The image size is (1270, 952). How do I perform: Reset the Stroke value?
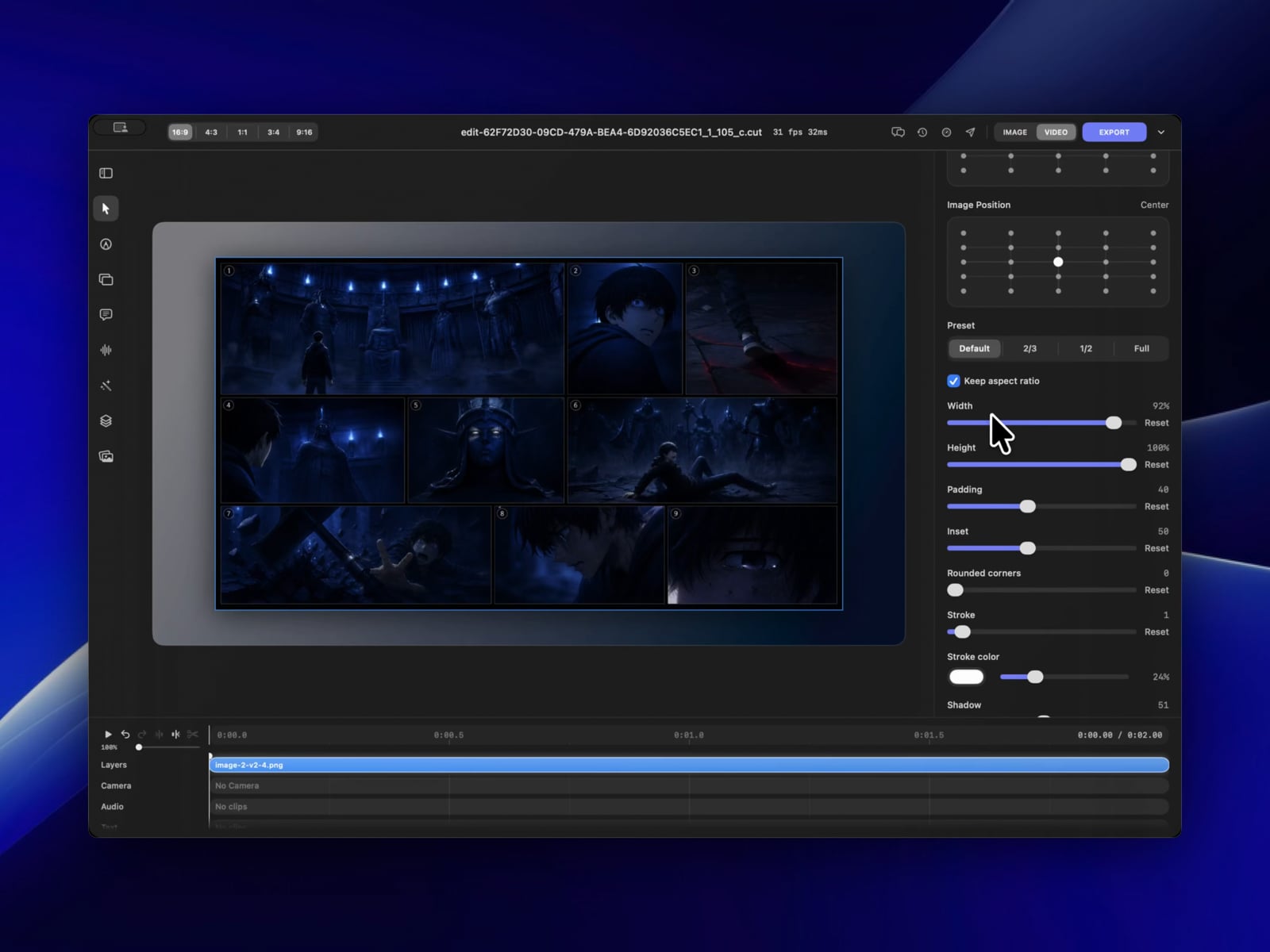pos(1156,632)
